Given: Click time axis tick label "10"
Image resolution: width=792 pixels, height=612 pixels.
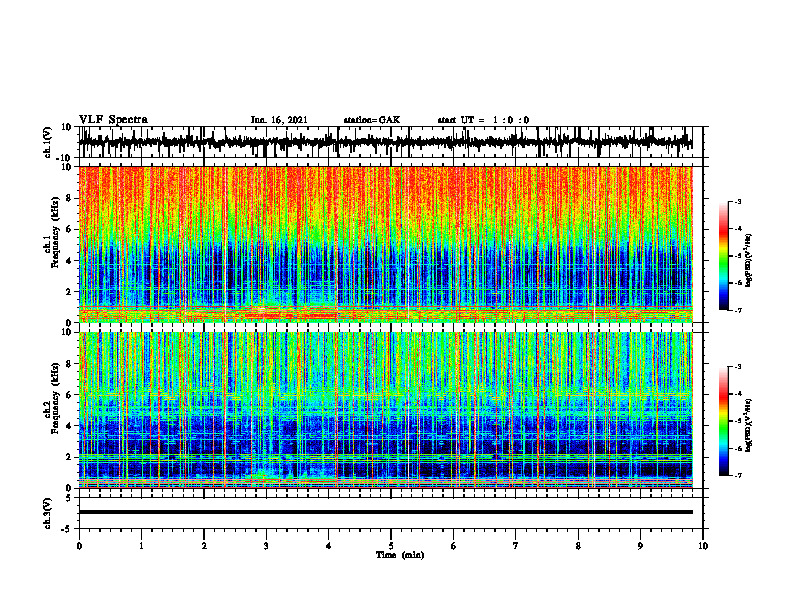Looking at the screenshot, I should point(703,546).
